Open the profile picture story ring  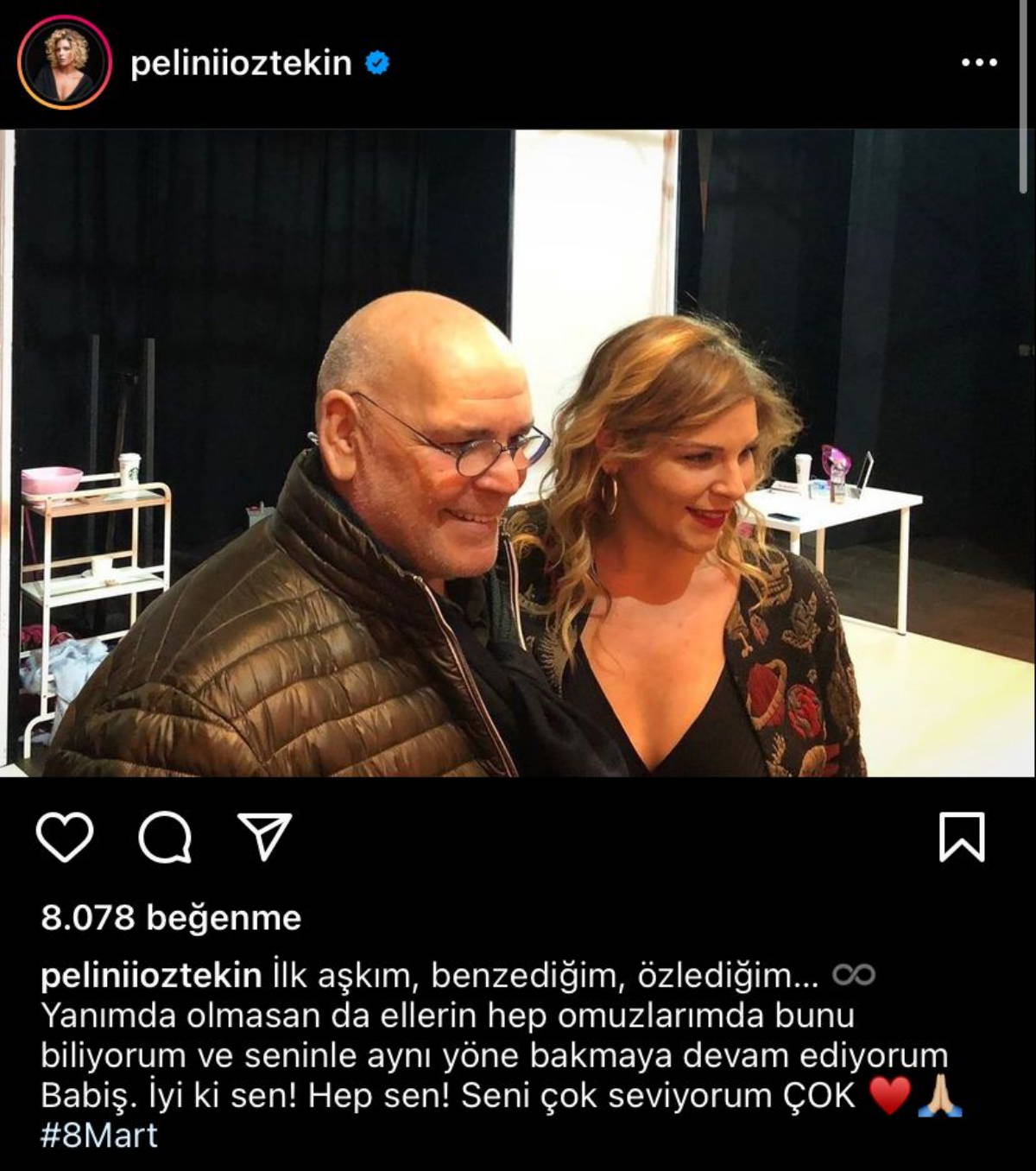click(x=65, y=63)
